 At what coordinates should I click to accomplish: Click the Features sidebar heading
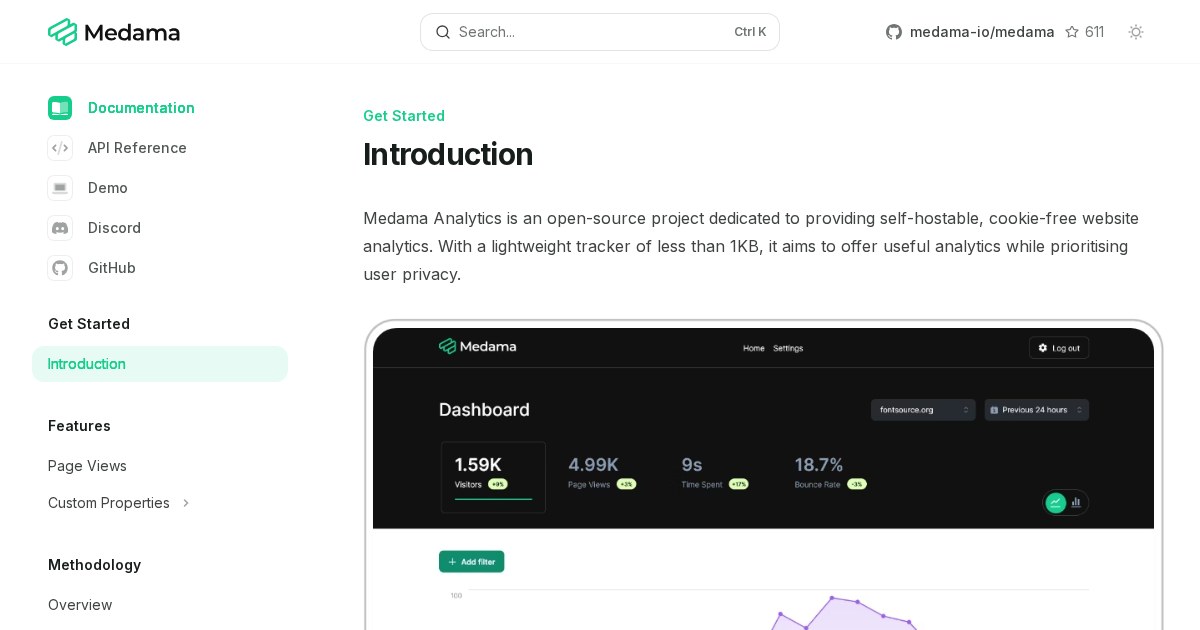point(79,426)
